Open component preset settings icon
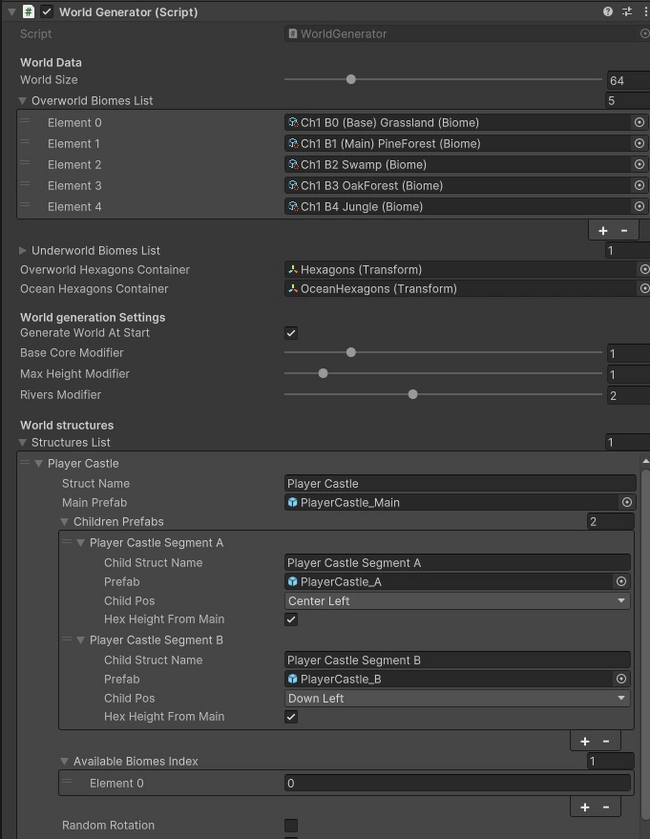This screenshot has height=839, width=650. [x=627, y=12]
